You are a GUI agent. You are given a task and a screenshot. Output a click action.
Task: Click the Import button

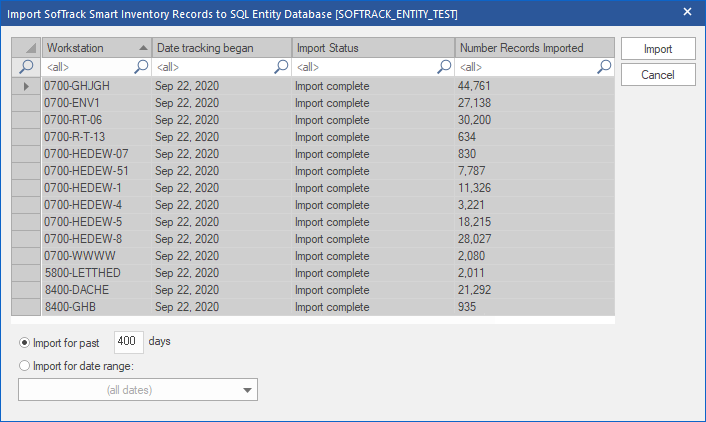point(658,49)
